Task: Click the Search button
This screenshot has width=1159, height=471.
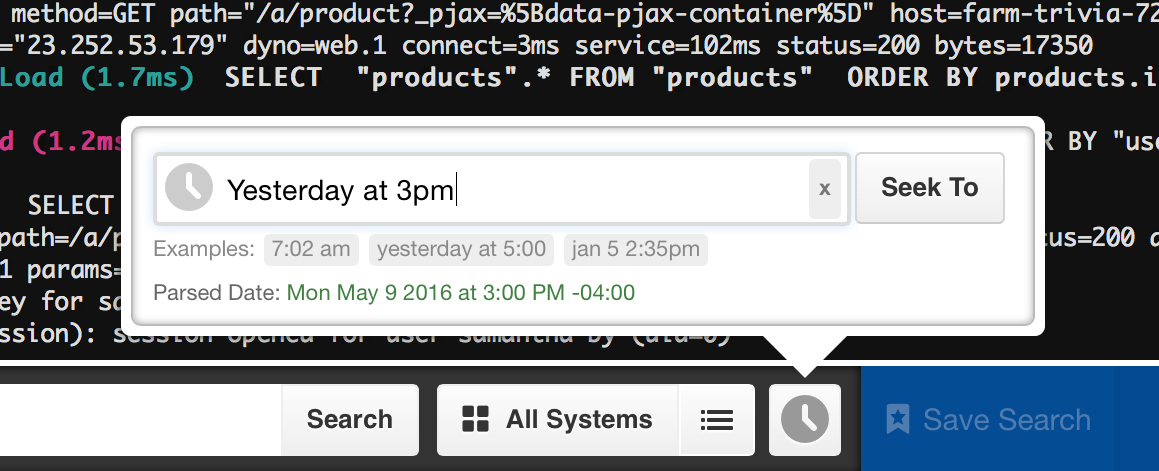Action: pyautogui.click(x=350, y=419)
